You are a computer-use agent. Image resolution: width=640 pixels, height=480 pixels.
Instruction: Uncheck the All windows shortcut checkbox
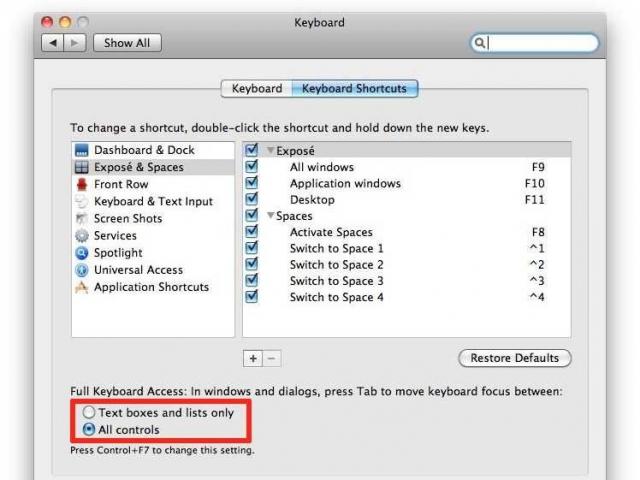click(252, 167)
